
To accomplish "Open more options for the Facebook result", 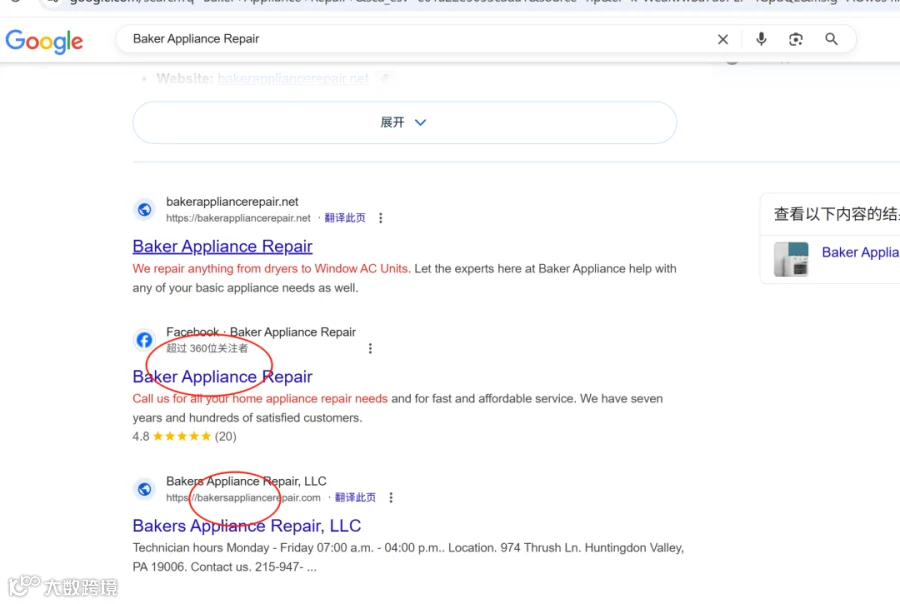I will (x=370, y=349).
